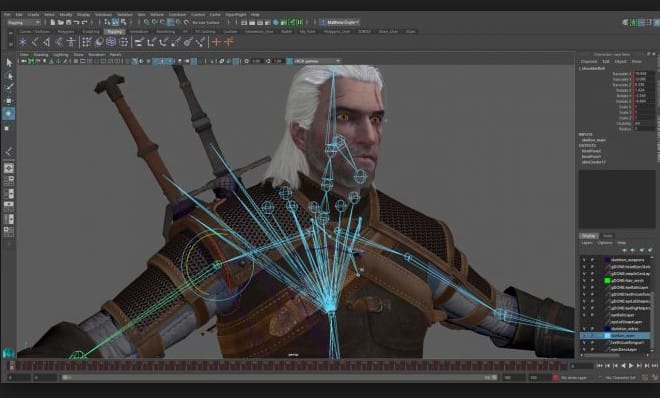Click the Redo arrow in status line

[84, 22]
